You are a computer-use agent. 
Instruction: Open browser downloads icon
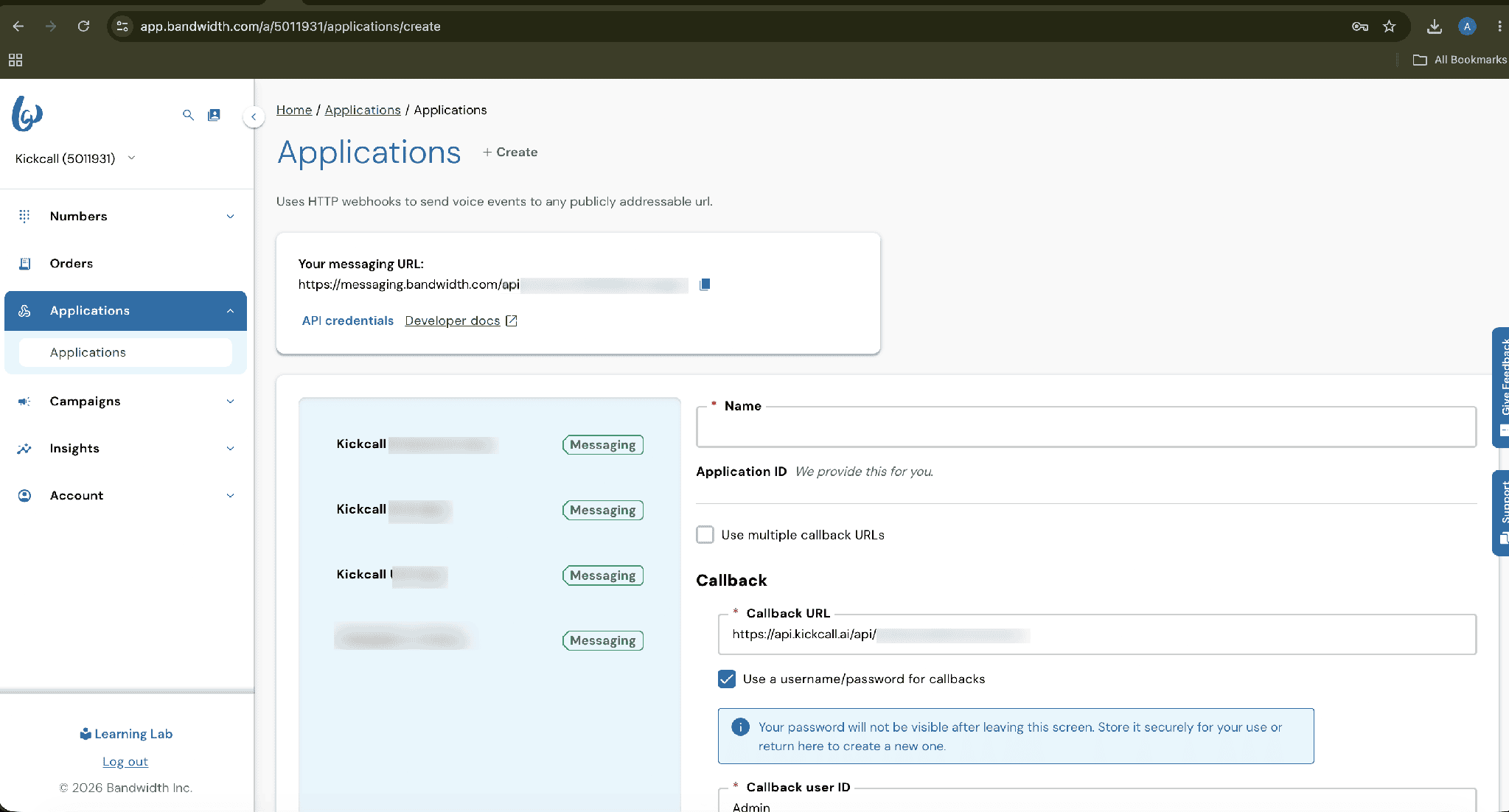pos(1434,27)
